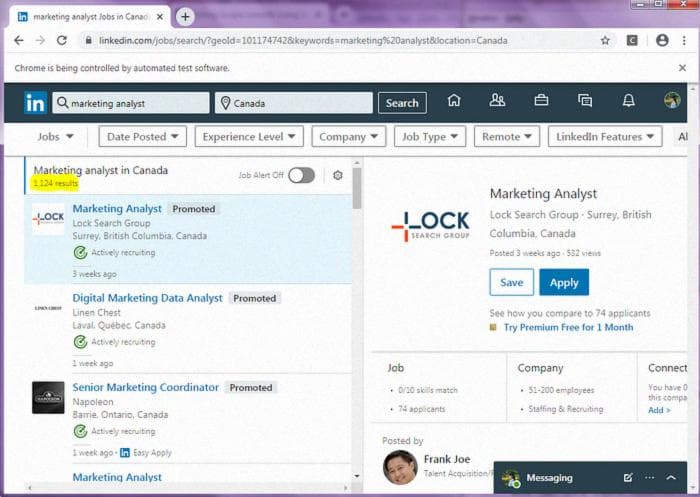
Task: Open Chrome three-dot menu
Action: [x=684, y=41]
